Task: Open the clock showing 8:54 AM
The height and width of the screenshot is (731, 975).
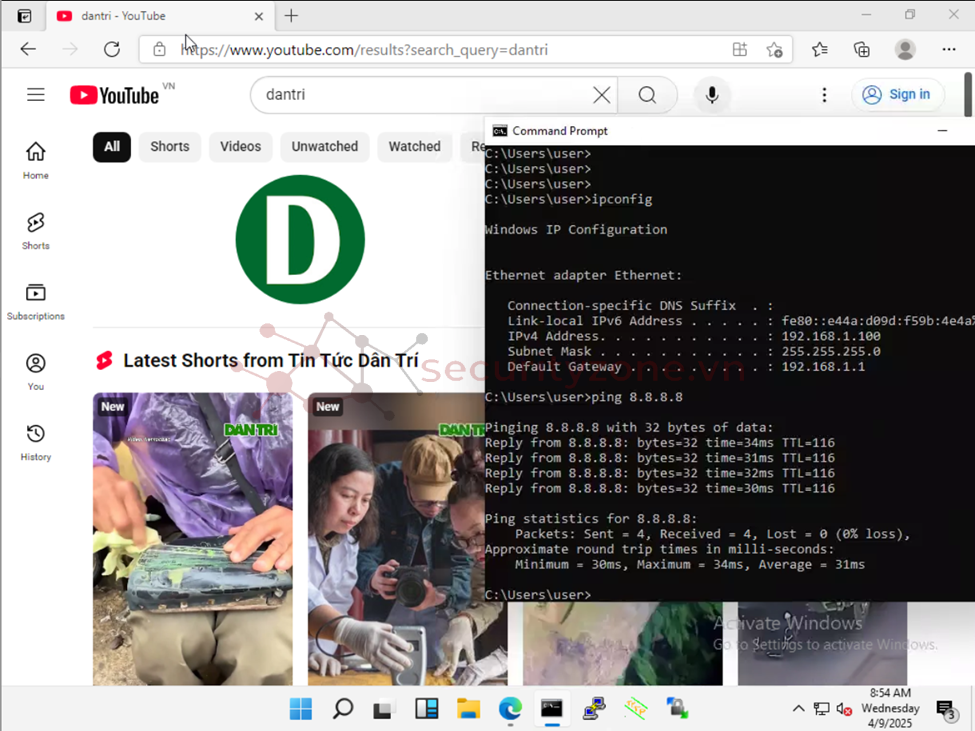Action: pyautogui.click(x=890, y=708)
